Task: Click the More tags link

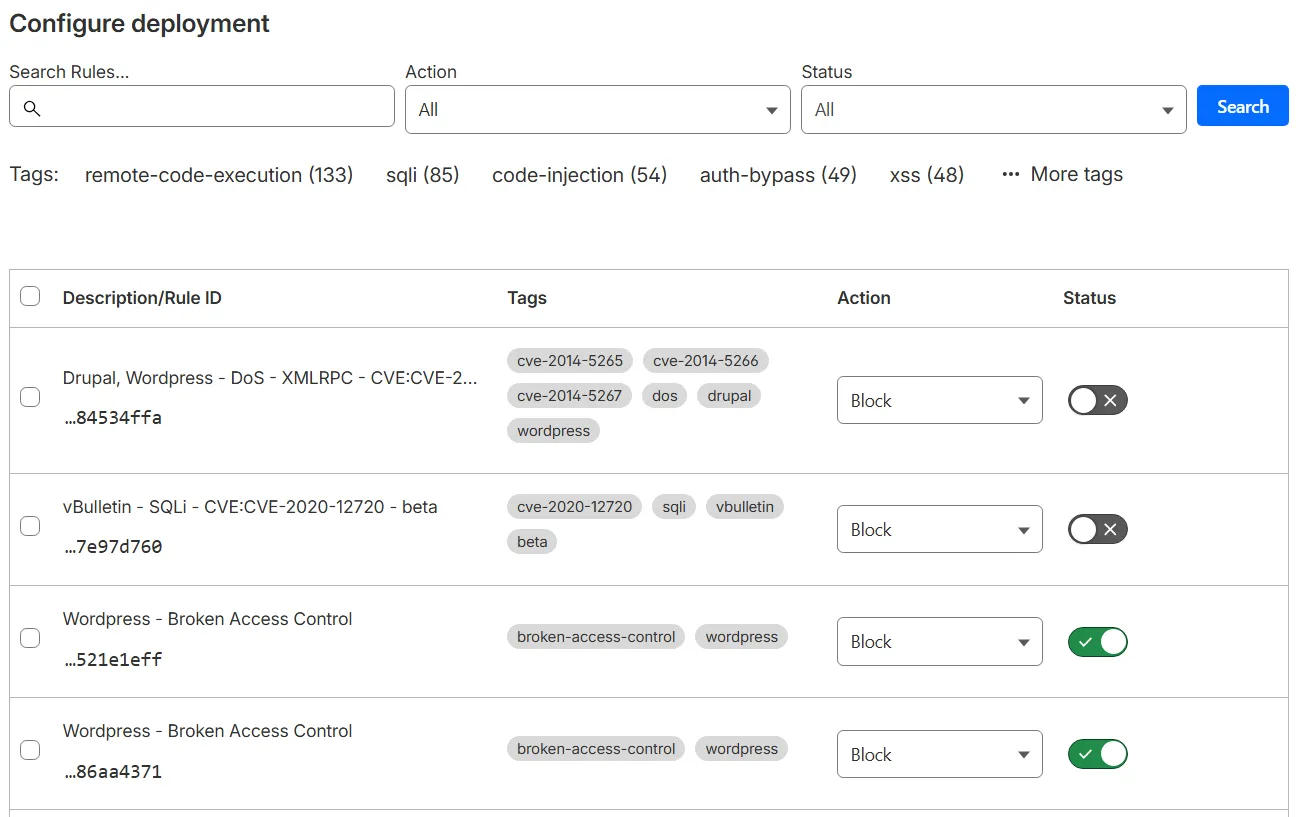Action: pyautogui.click(x=1076, y=174)
